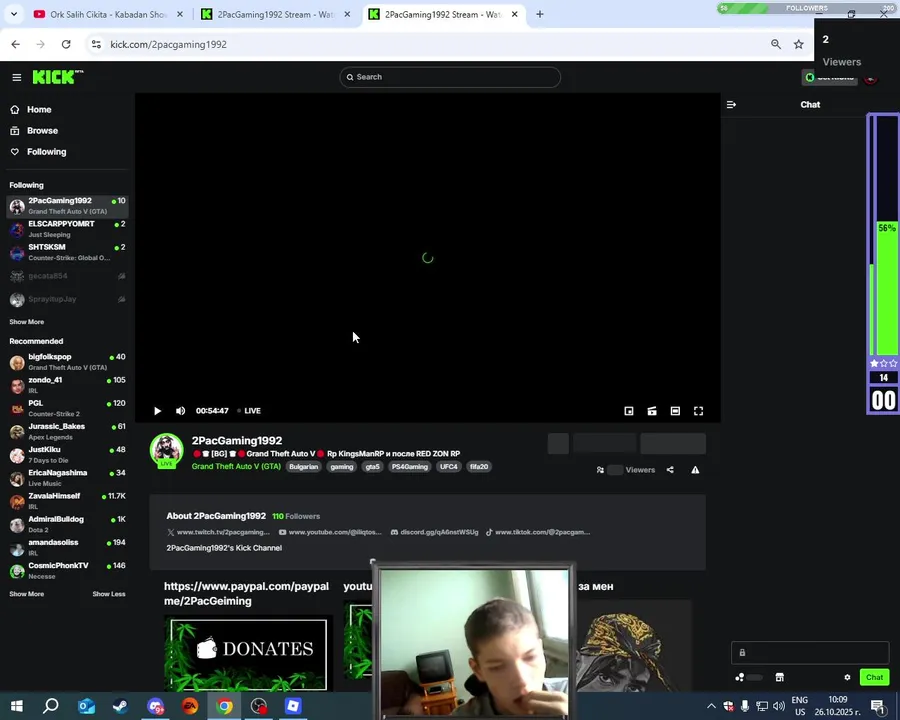Image resolution: width=900 pixels, height=720 pixels.
Task: Open Grand Theft Auto V (GTA) category link
Action: 236,467
